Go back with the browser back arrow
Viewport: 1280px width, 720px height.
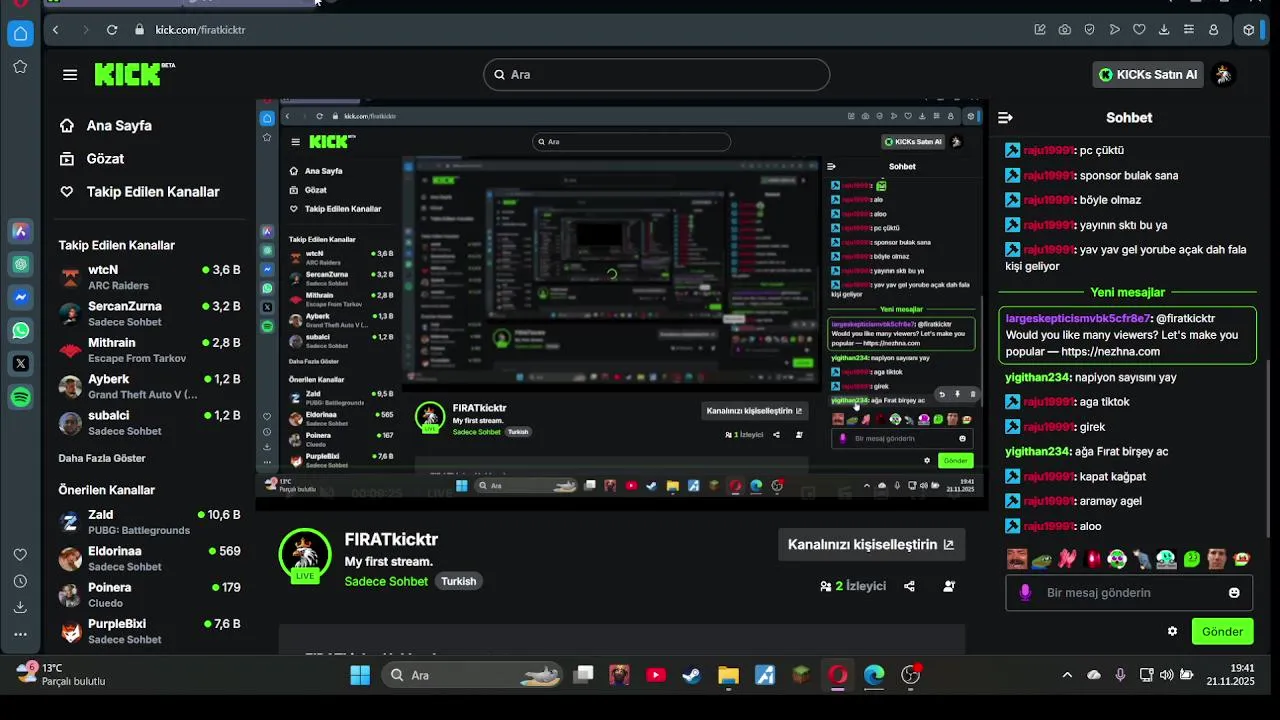55,30
